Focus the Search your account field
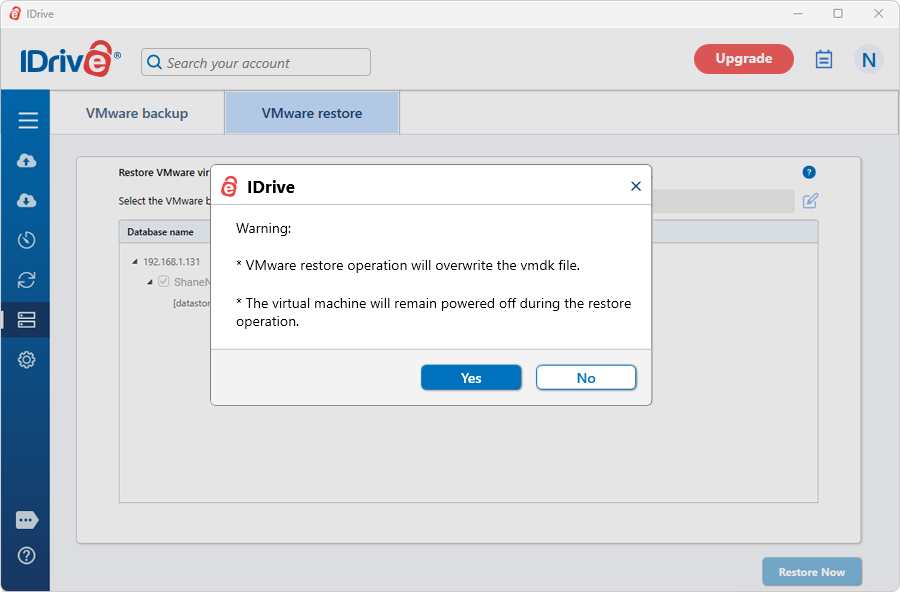The height and width of the screenshot is (592, 900). [x=256, y=62]
